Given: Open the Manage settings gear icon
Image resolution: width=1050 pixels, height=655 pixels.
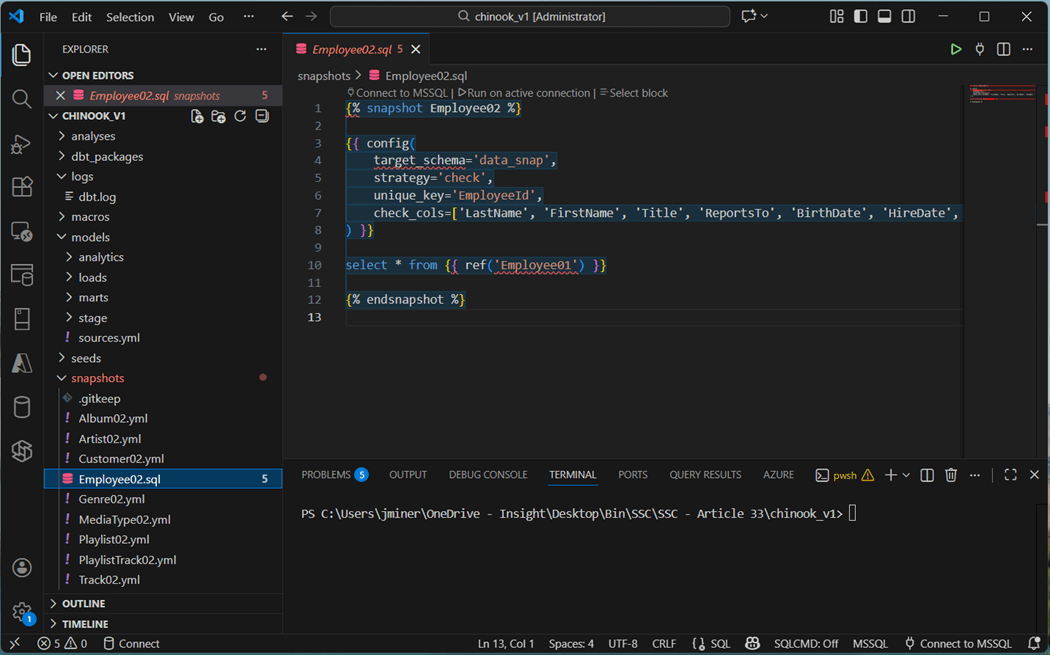Looking at the screenshot, I should 21,611.
